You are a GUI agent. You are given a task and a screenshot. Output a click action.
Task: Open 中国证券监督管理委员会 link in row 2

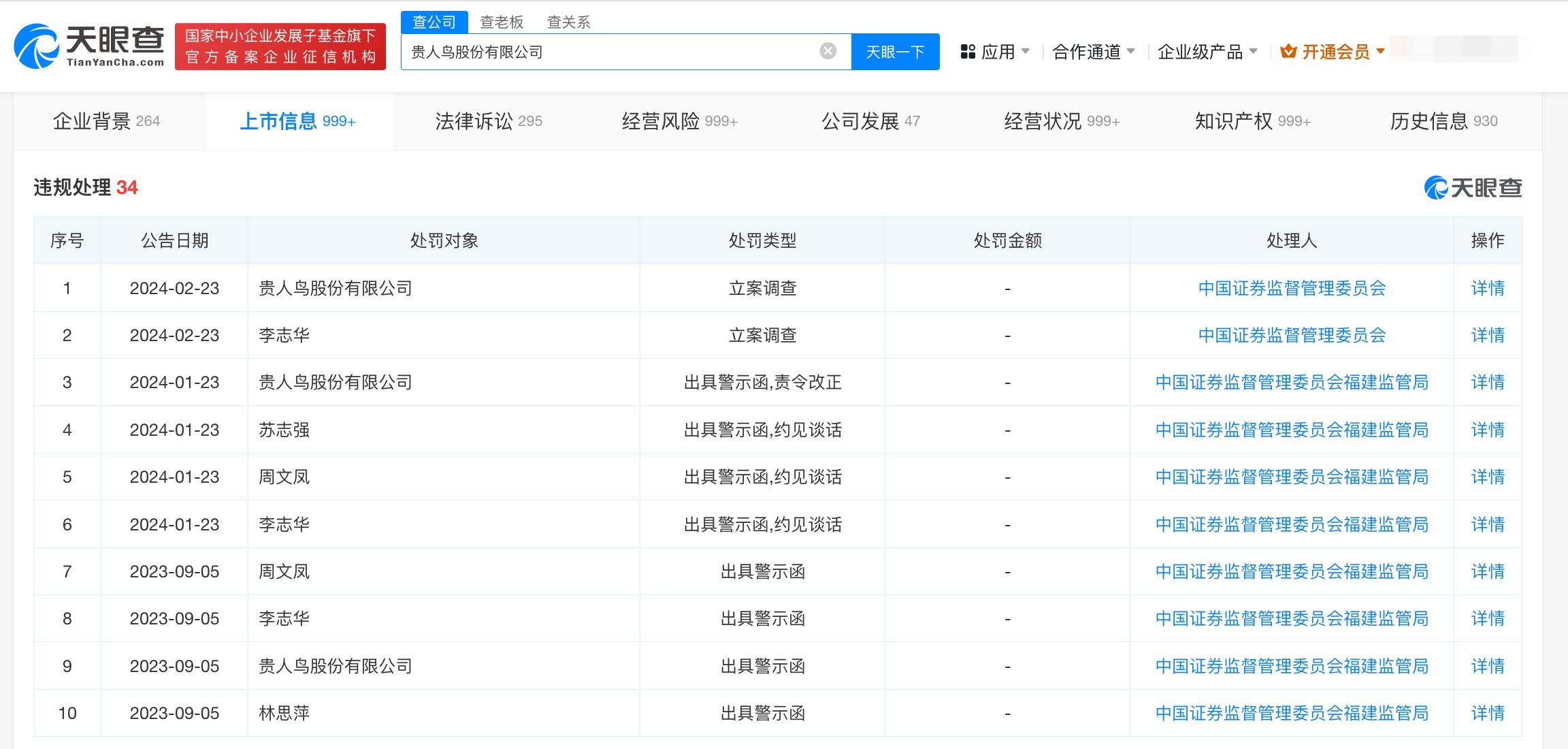(x=1292, y=335)
